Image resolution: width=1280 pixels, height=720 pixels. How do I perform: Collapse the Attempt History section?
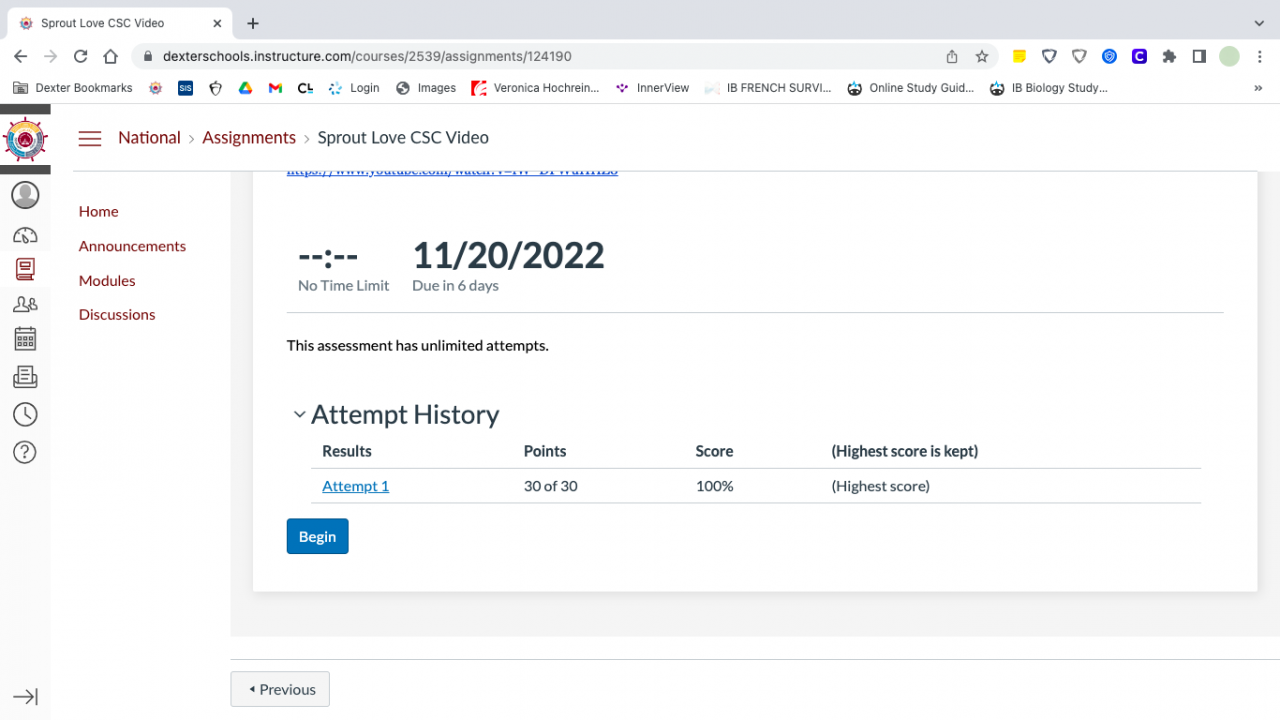point(299,414)
